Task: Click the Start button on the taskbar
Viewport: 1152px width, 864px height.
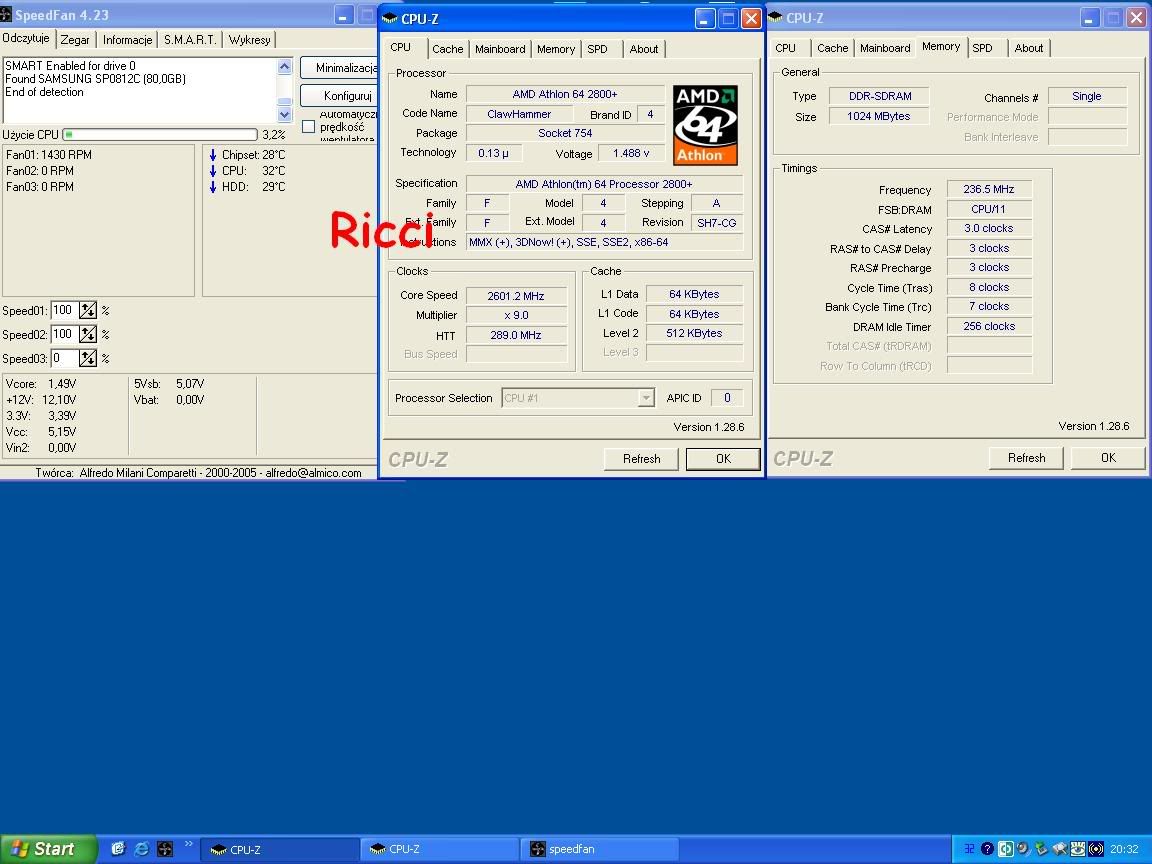Action: [x=48, y=849]
